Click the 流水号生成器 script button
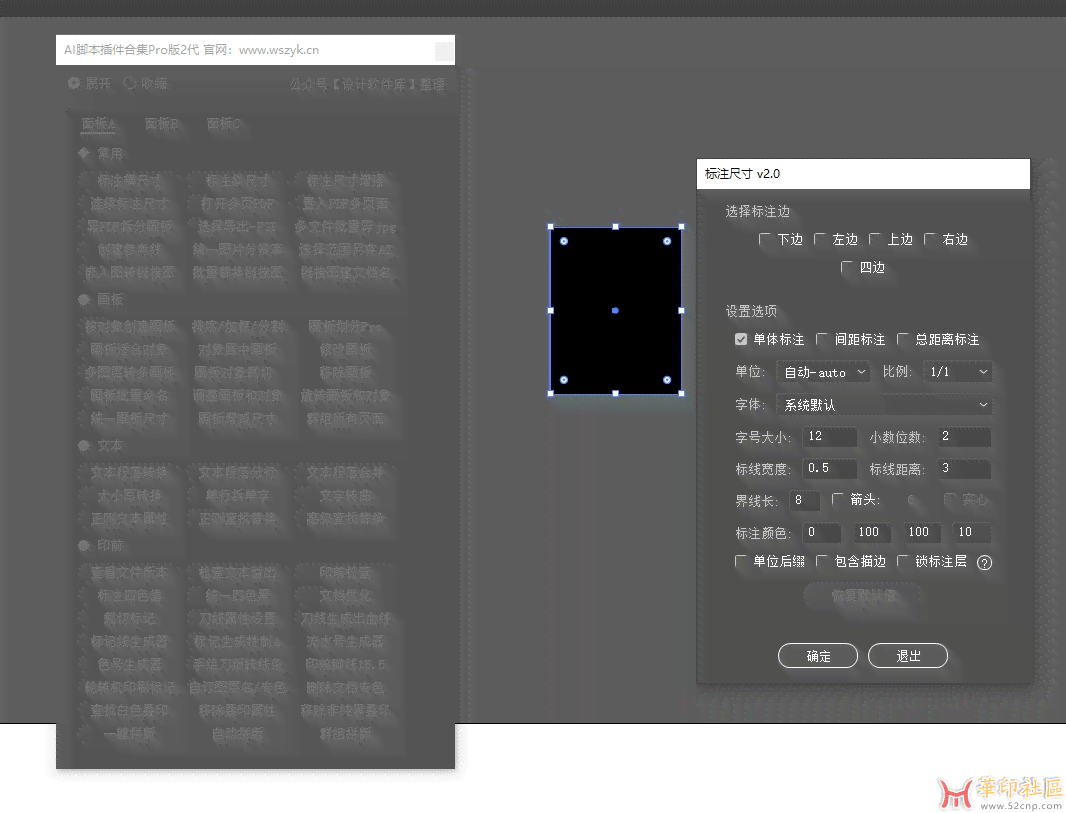 (x=345, y=642)
